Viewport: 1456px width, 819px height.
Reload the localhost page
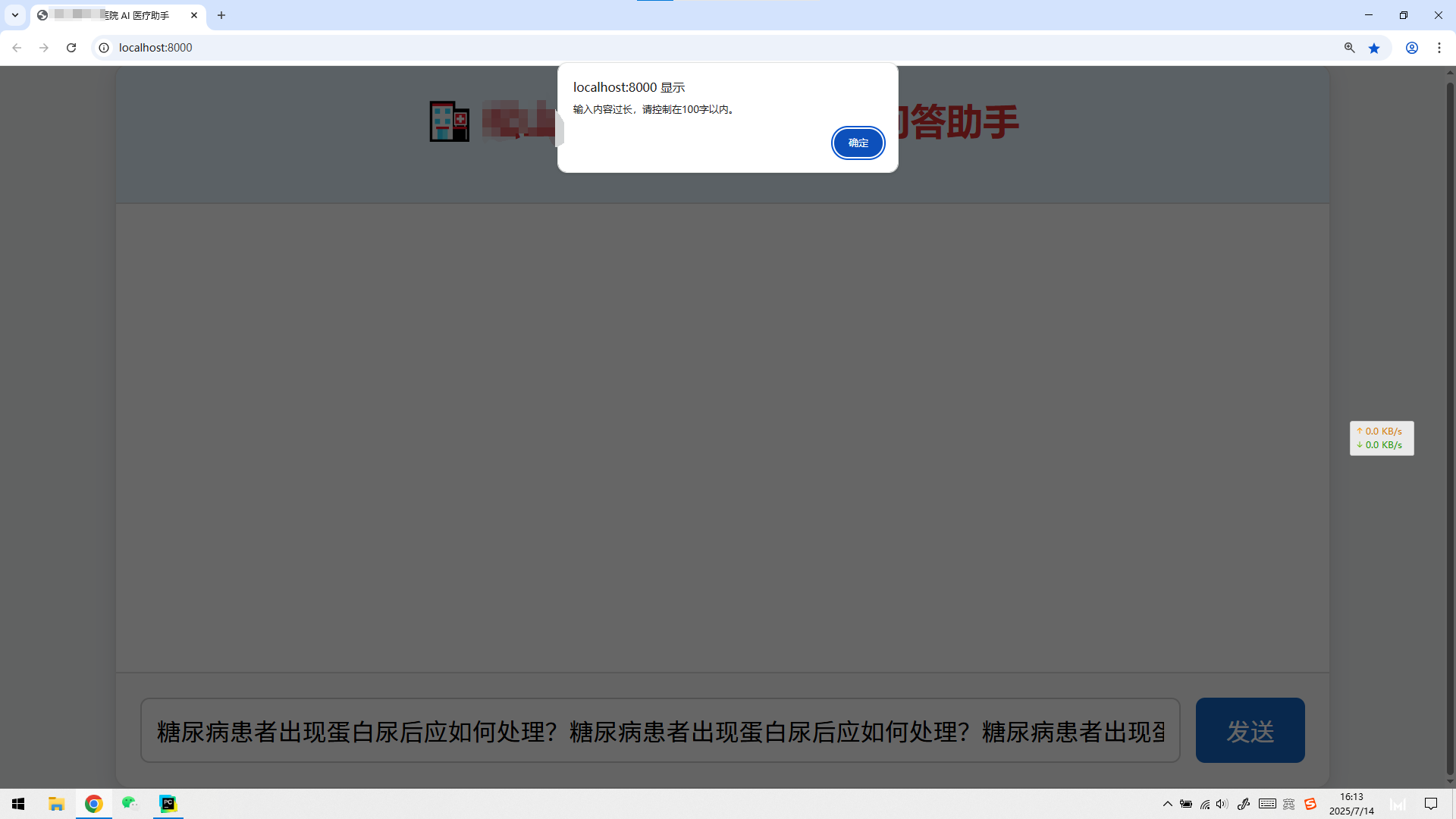(71, 48)
